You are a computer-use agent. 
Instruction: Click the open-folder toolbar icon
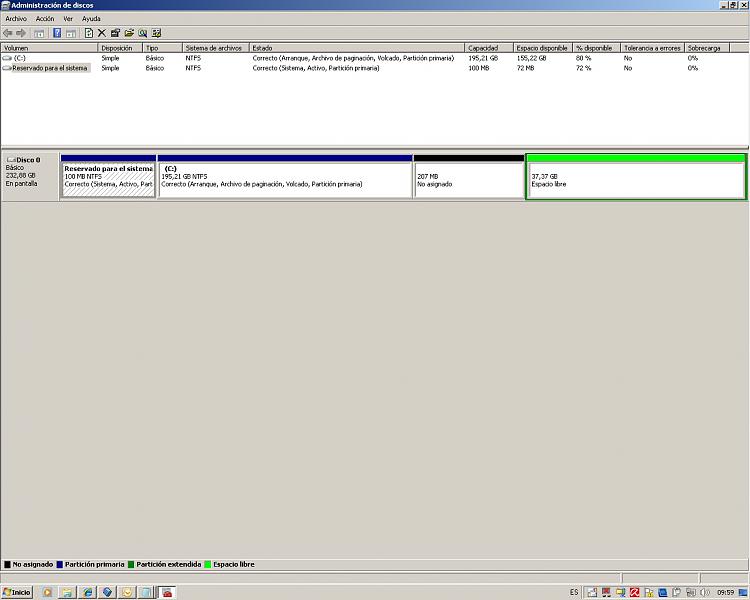tap(129, 33)
